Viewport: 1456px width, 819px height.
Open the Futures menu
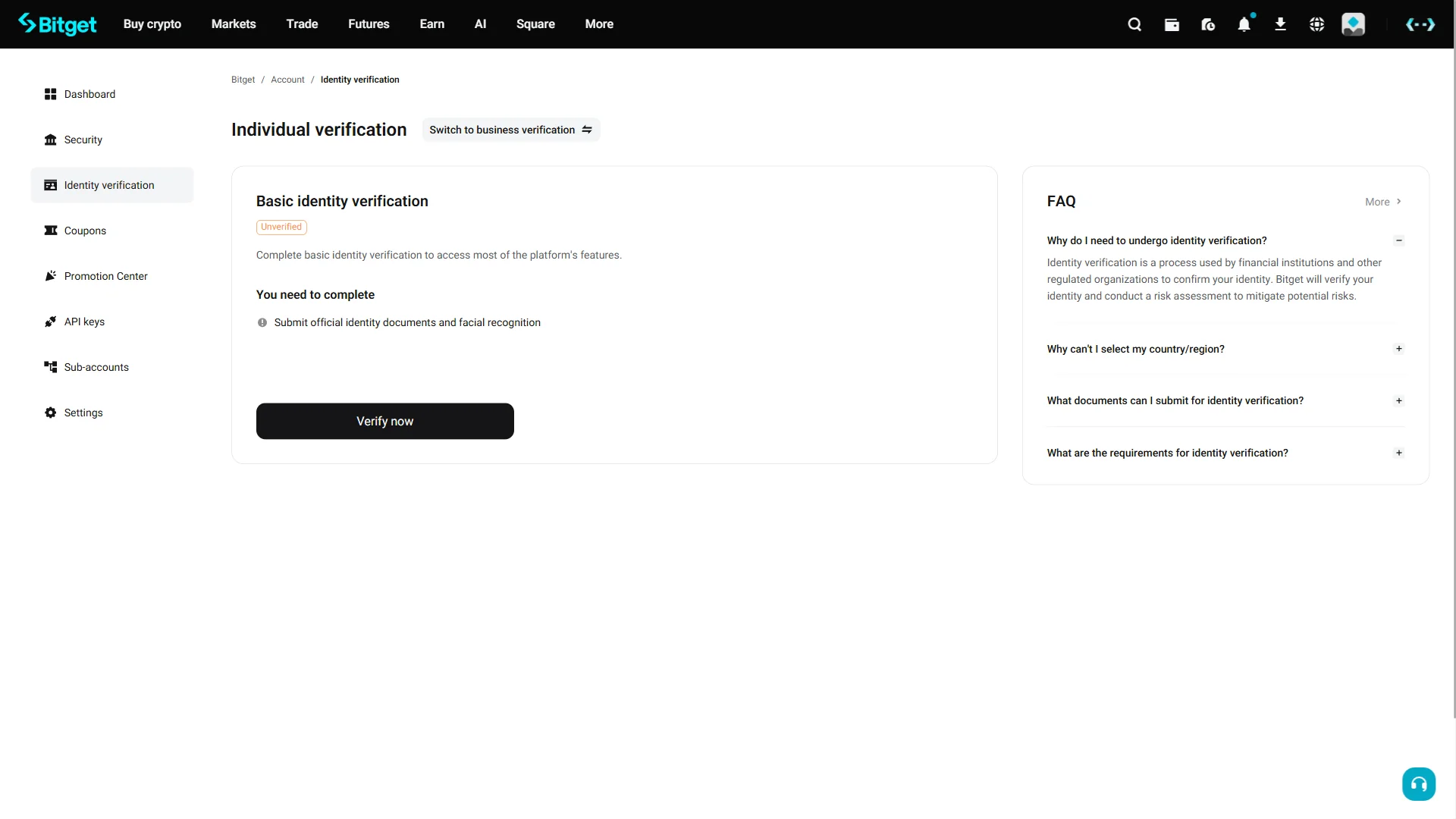click(369, 24)
